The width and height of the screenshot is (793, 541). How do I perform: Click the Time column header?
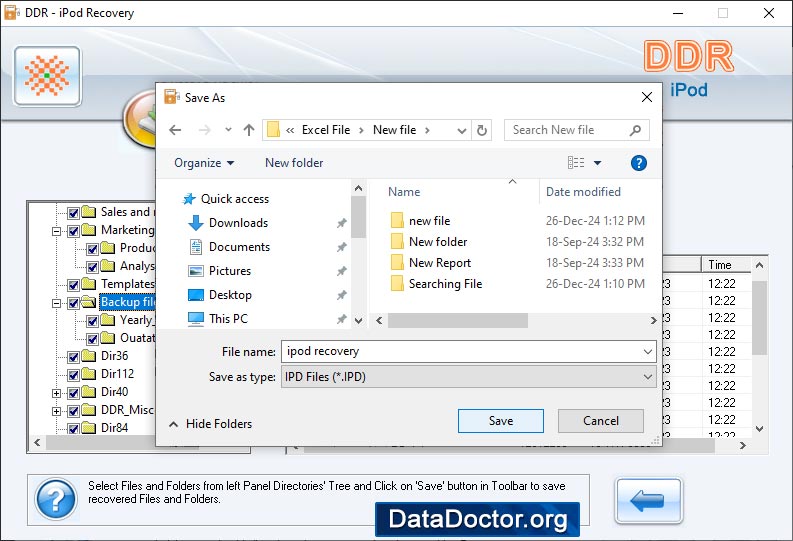[720, 265]
